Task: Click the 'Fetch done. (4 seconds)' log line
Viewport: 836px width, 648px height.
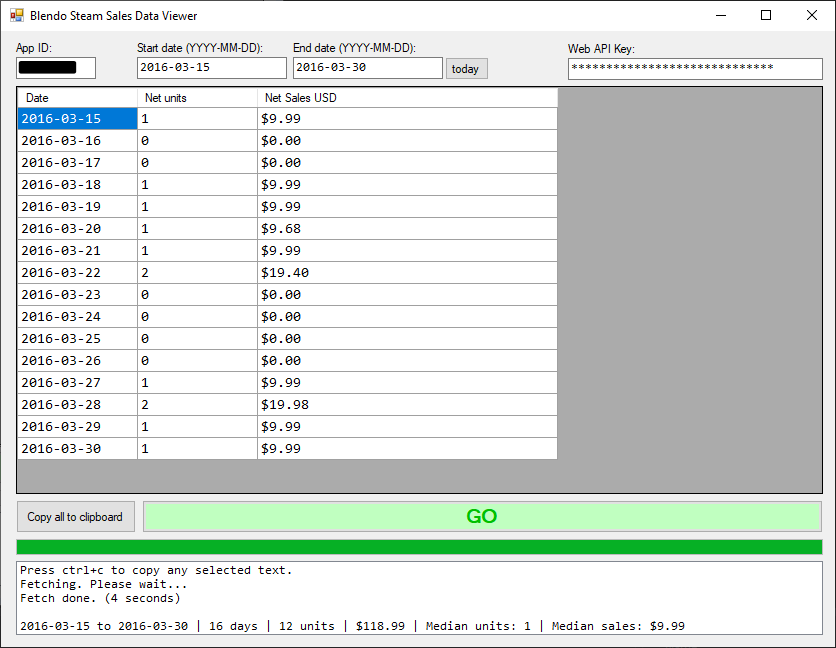Action: [100, 598]
